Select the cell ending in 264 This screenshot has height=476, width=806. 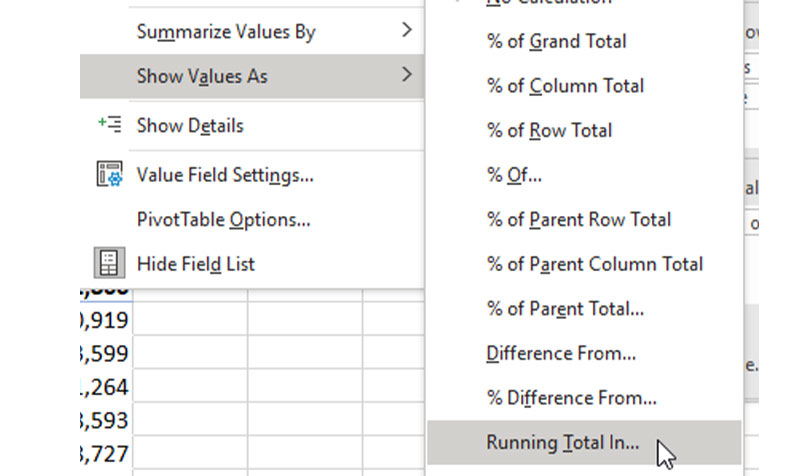coord(106,387)
